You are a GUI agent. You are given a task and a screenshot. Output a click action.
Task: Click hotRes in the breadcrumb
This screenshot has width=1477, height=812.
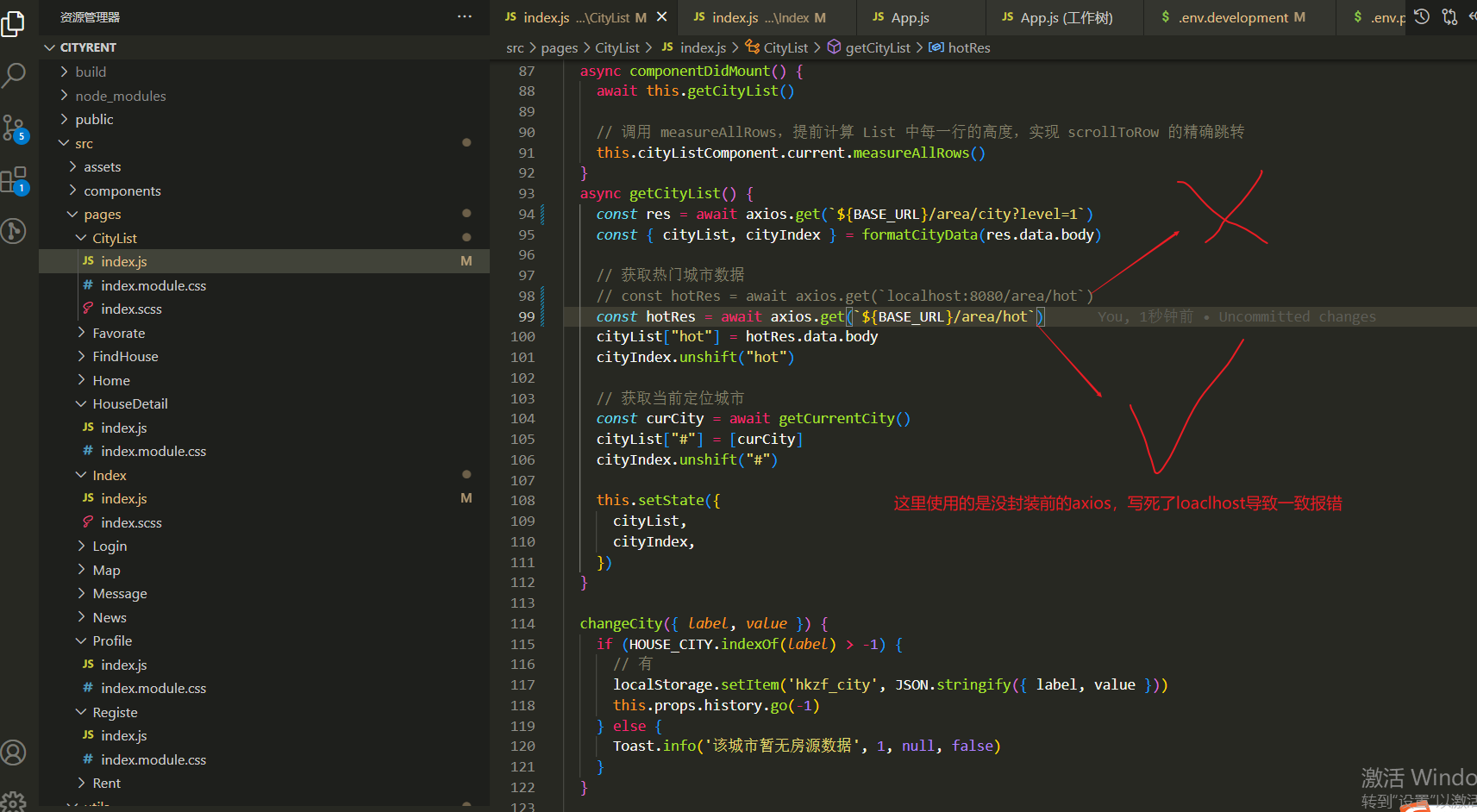969,48
